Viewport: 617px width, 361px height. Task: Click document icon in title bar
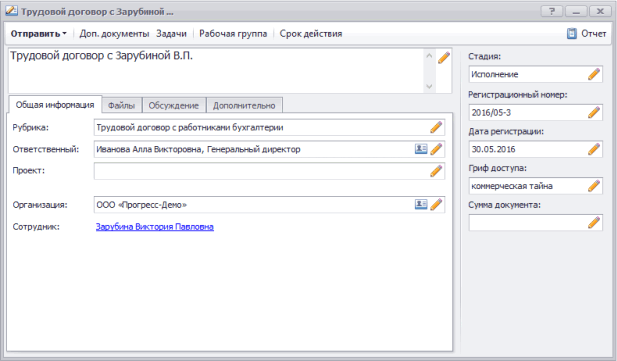[11, 11]
